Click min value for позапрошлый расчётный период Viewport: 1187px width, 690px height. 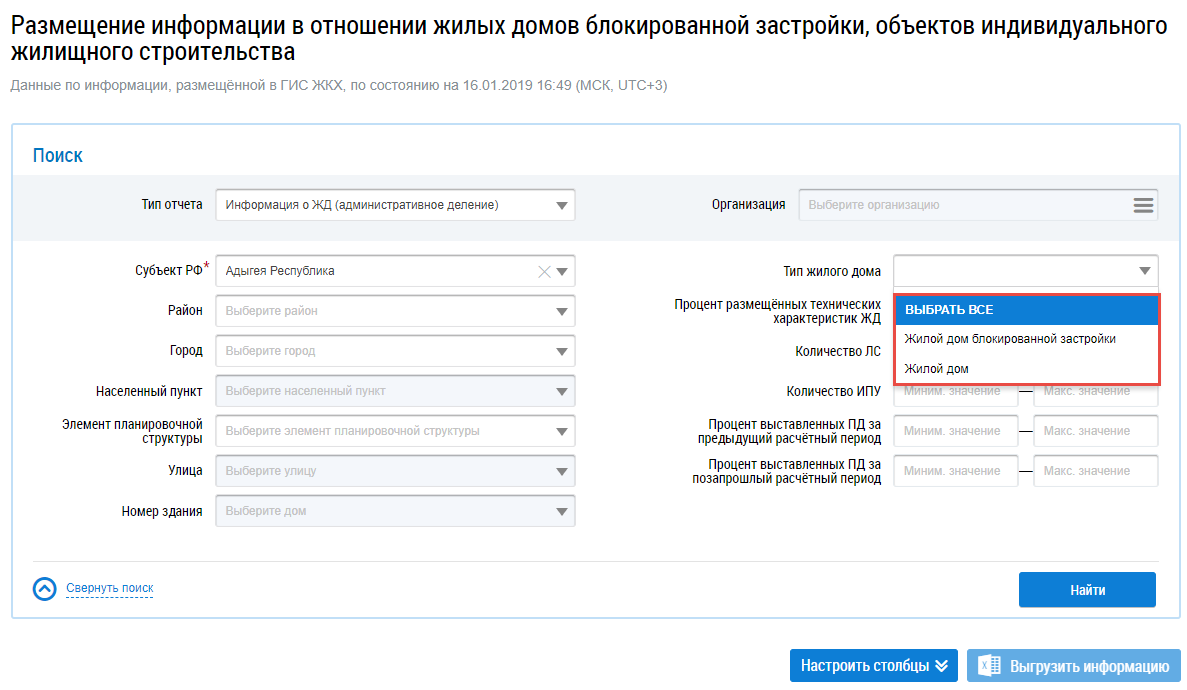955,471
